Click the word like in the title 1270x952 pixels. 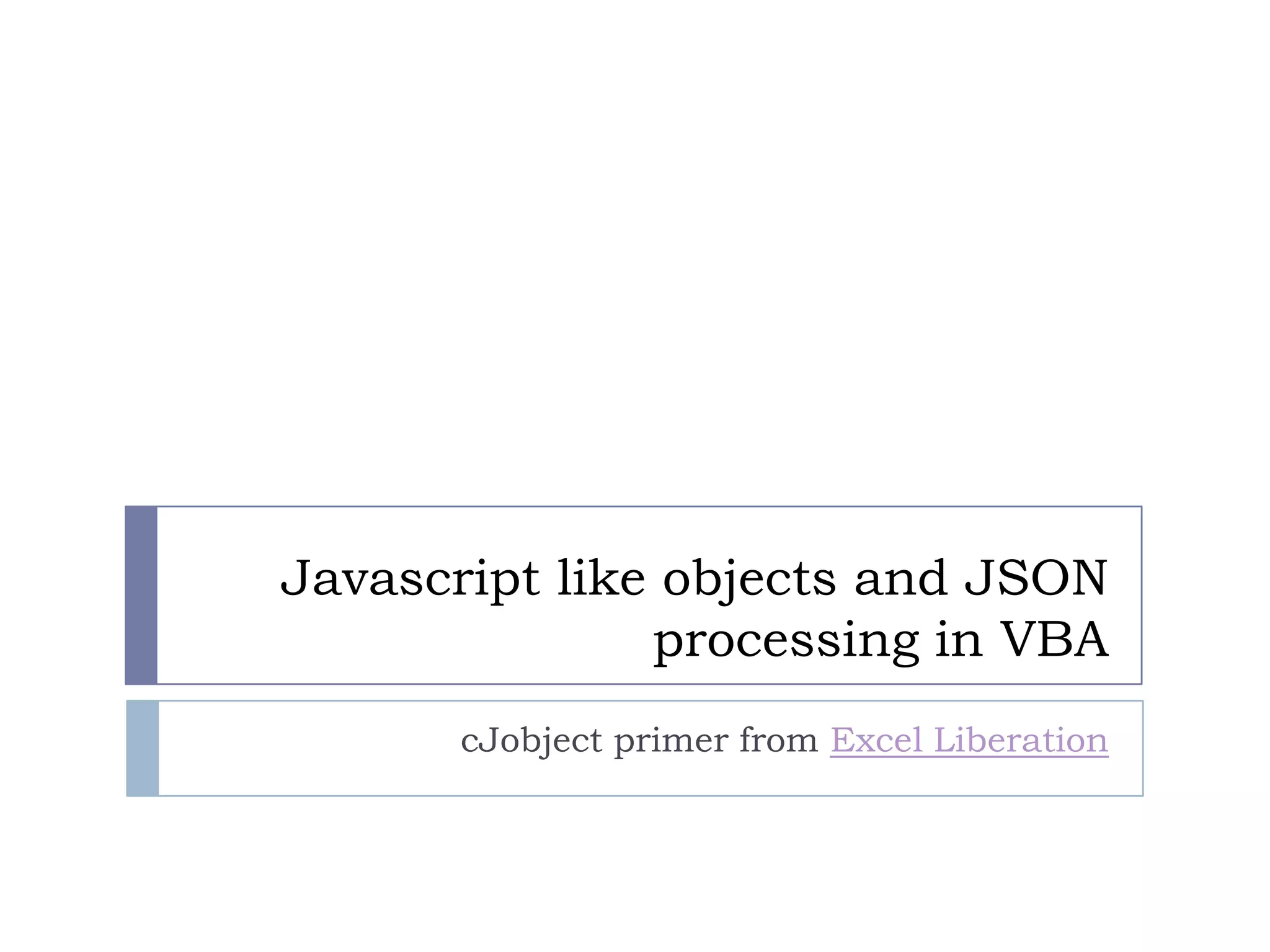[x=602, y=578]
